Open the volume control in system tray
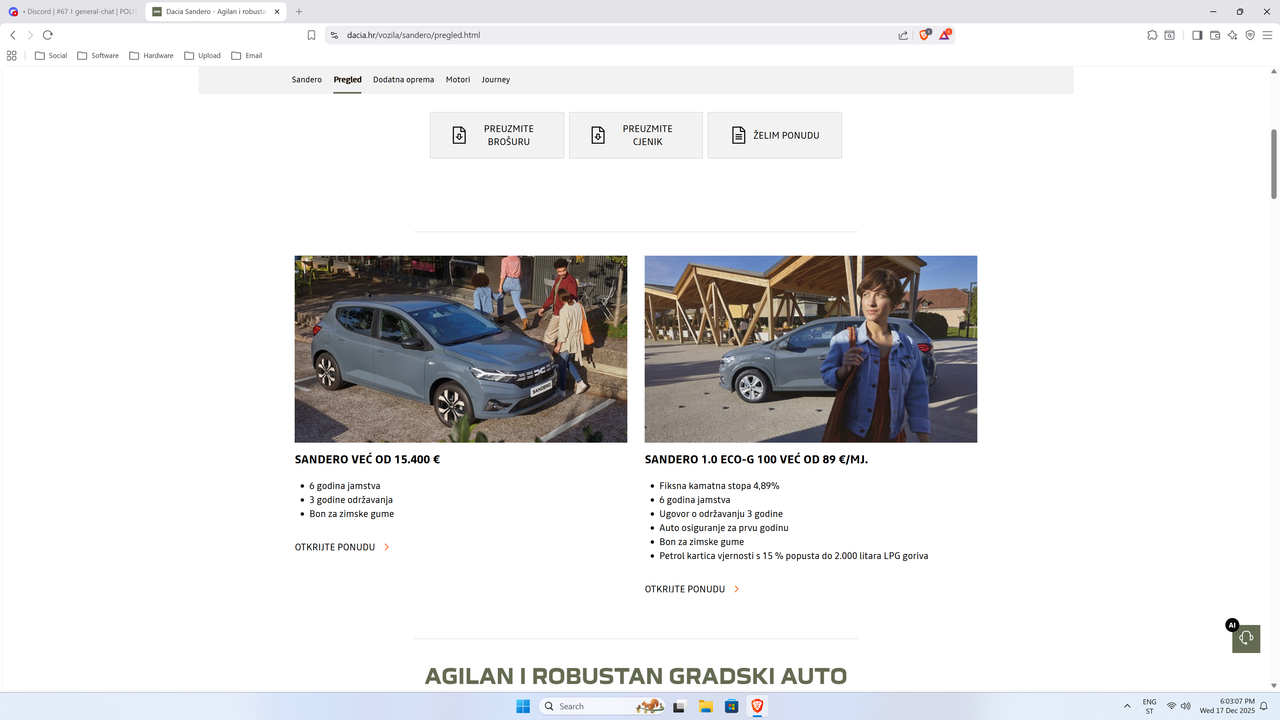Image resolution: width=1280 pixels, height=720 pixels. (1186, 706)
